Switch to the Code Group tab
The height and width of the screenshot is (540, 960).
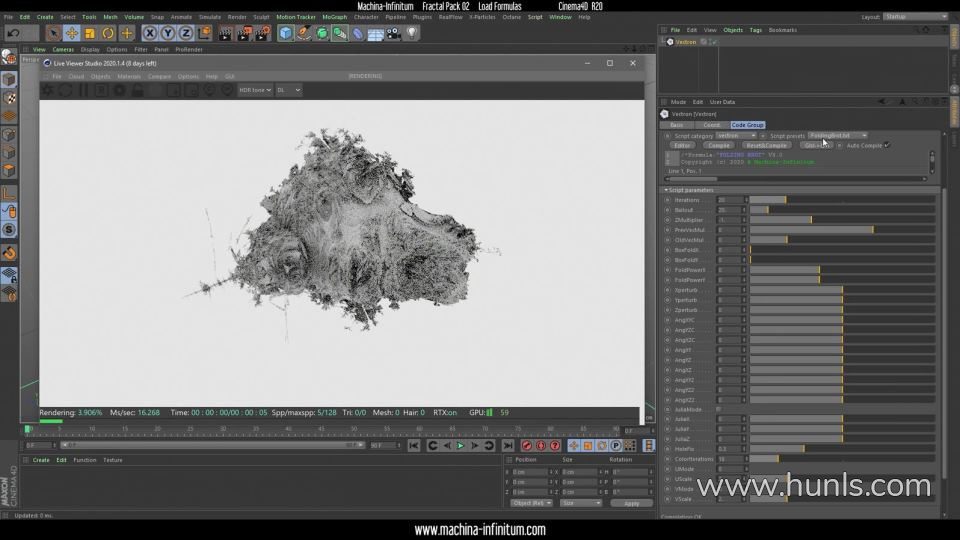click(747, 125)
